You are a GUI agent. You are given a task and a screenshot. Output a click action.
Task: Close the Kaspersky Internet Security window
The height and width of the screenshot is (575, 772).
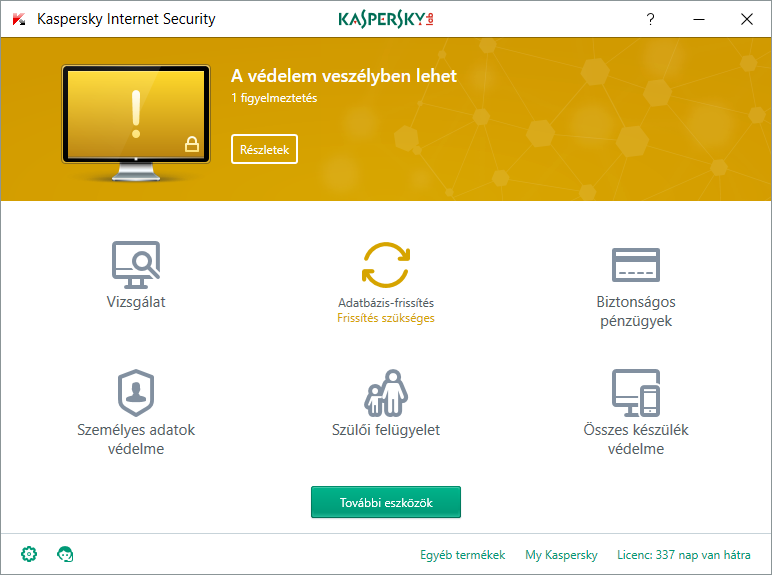(747, 19)
